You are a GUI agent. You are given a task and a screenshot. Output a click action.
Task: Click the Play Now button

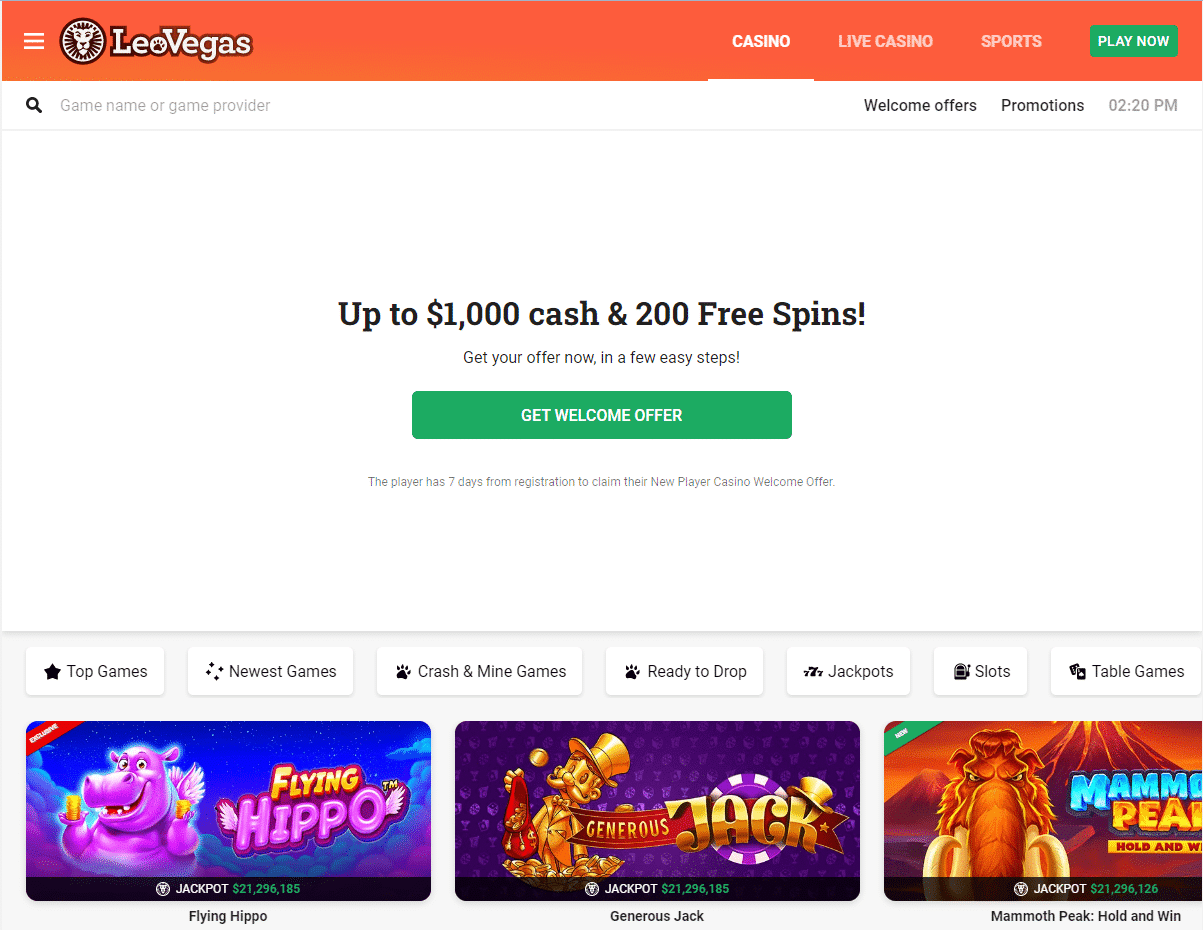coord(1133,41)
